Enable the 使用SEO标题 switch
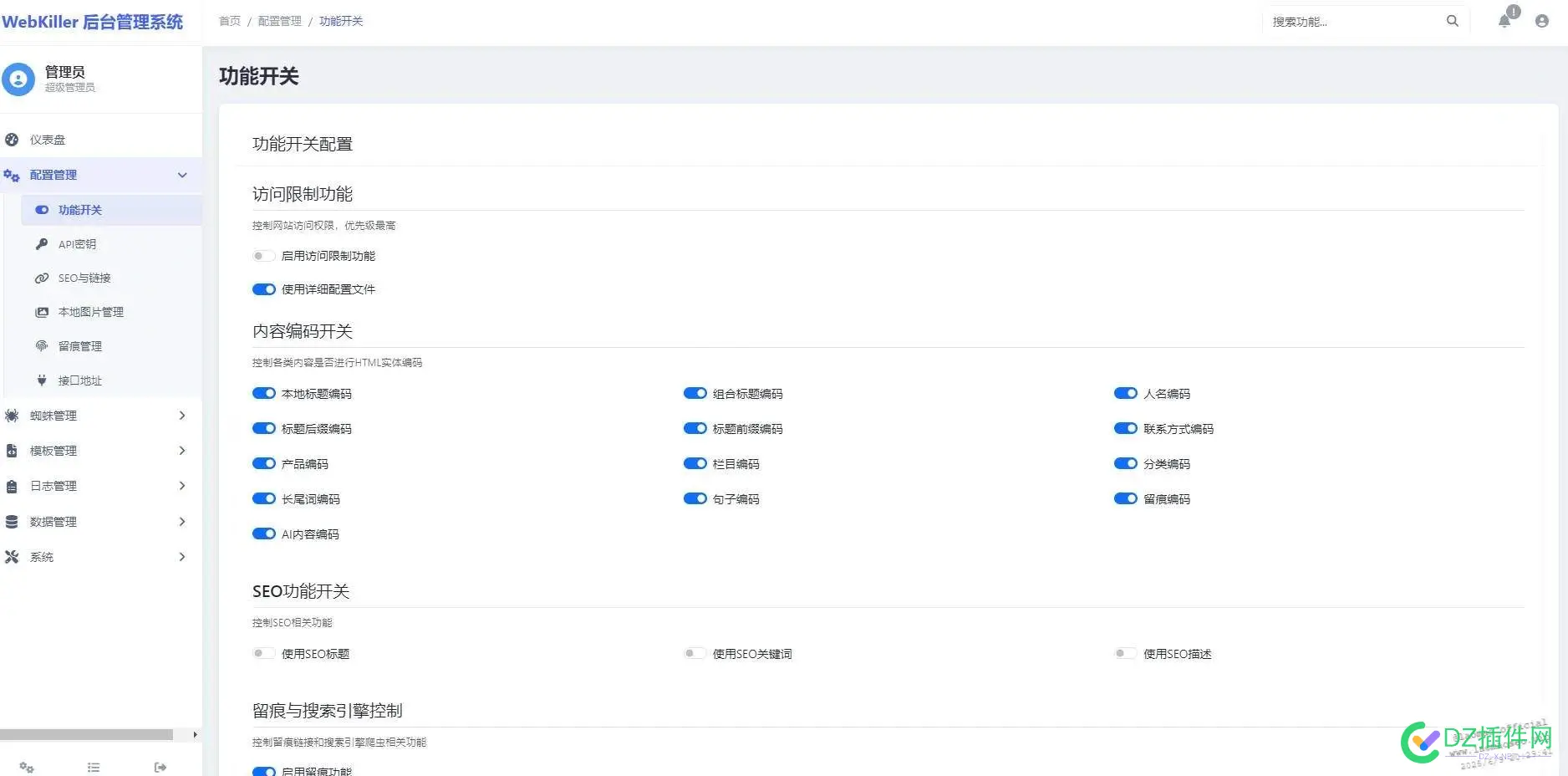 pyautogui.click(x=264, y=653)
